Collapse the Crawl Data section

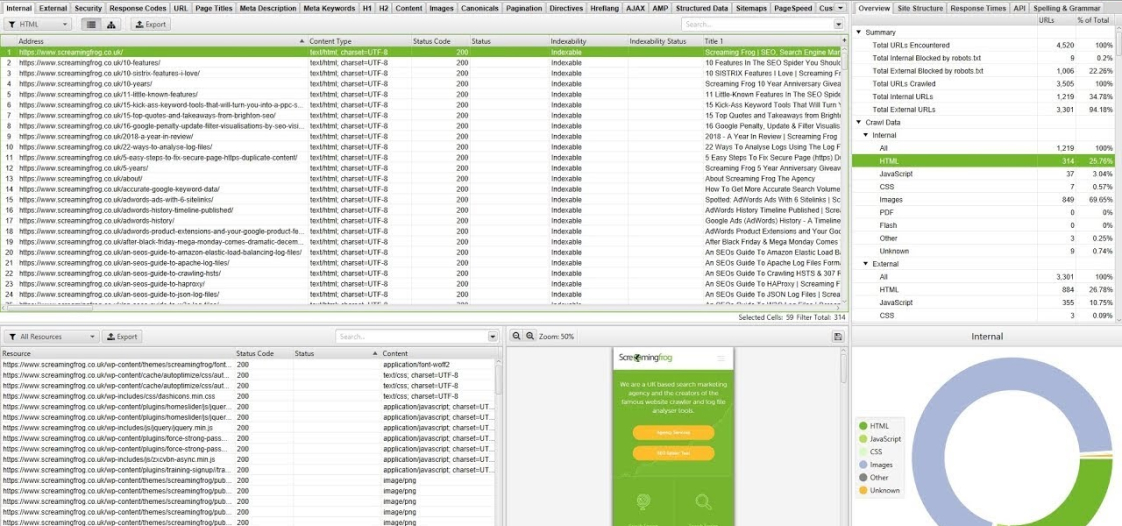coord(859,122)
